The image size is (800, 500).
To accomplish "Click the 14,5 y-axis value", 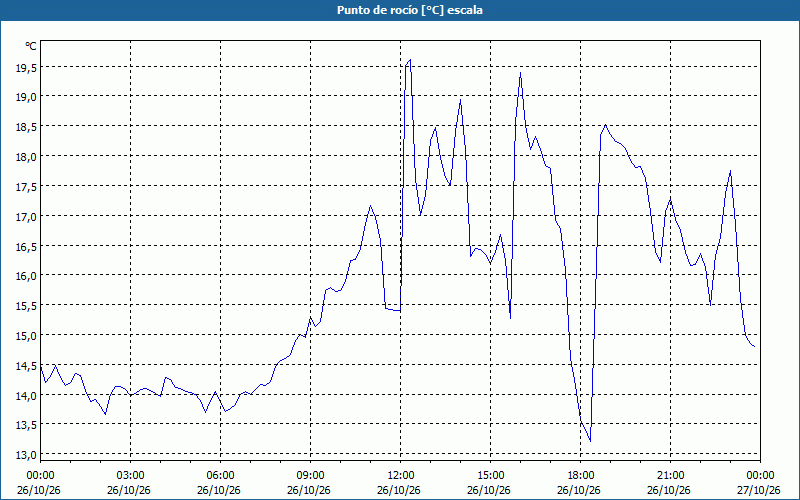I will pos(26,365).
